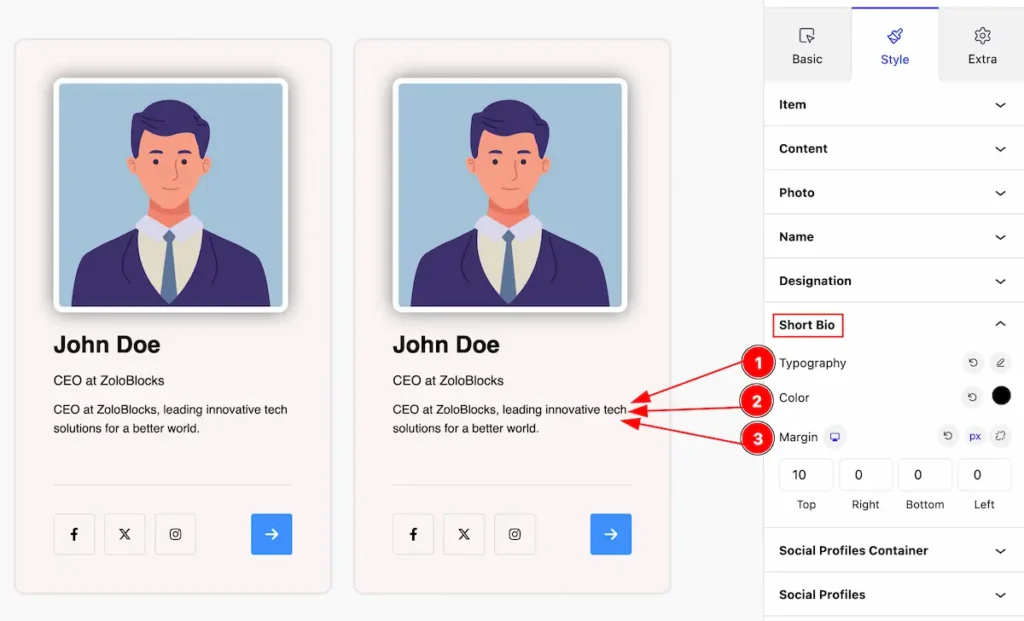
Task: Expand the Designation section
Action: 893,281
